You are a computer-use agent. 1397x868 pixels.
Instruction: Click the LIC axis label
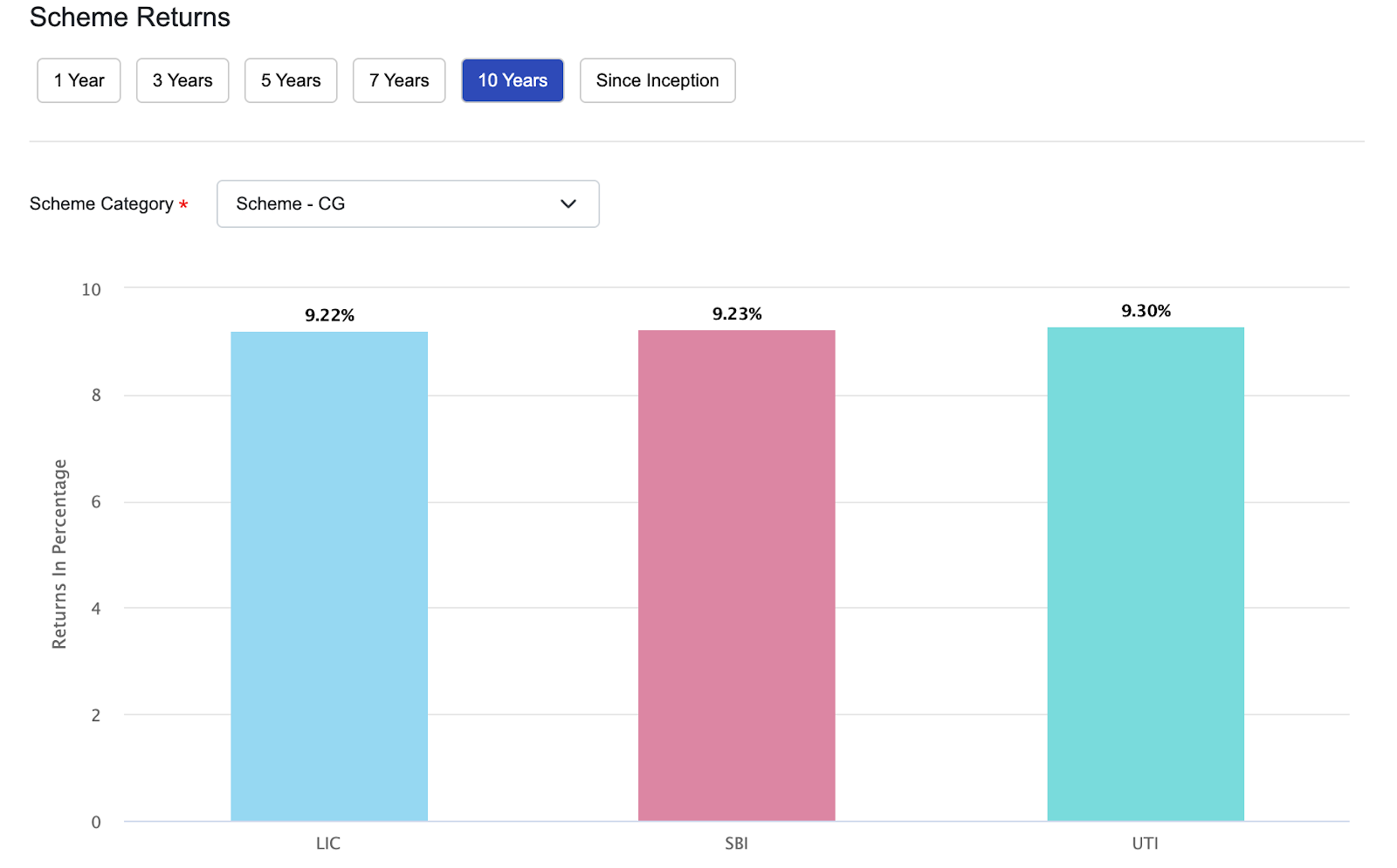(328, 844)
